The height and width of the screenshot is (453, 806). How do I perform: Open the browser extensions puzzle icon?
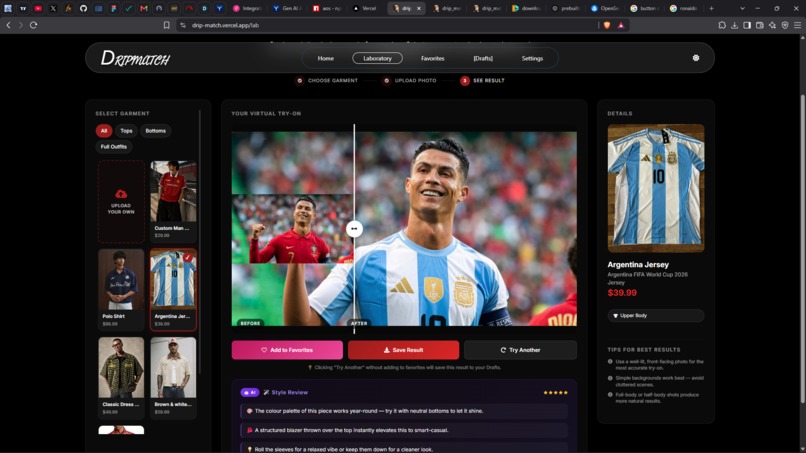tap(722, 25)
